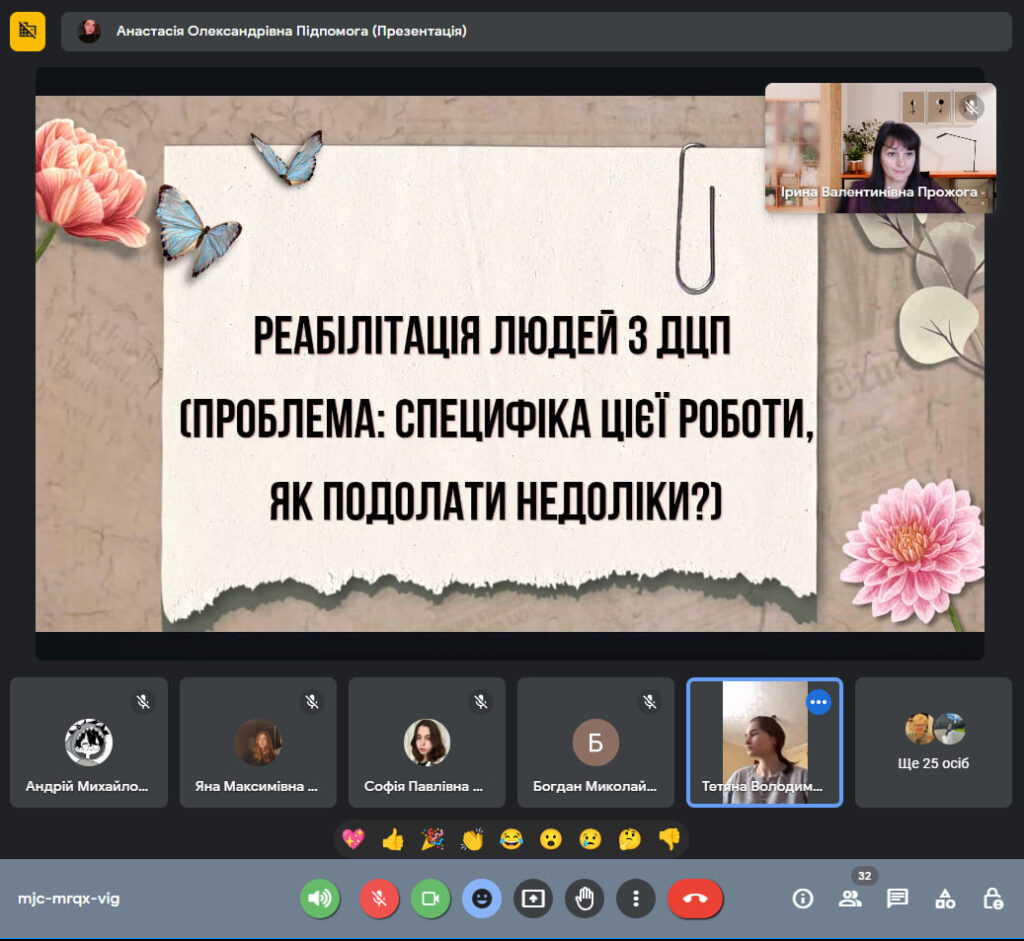1024x941 pixels.
Task: Click the yellow presentation icon top-left
Action: coord(27,31)
